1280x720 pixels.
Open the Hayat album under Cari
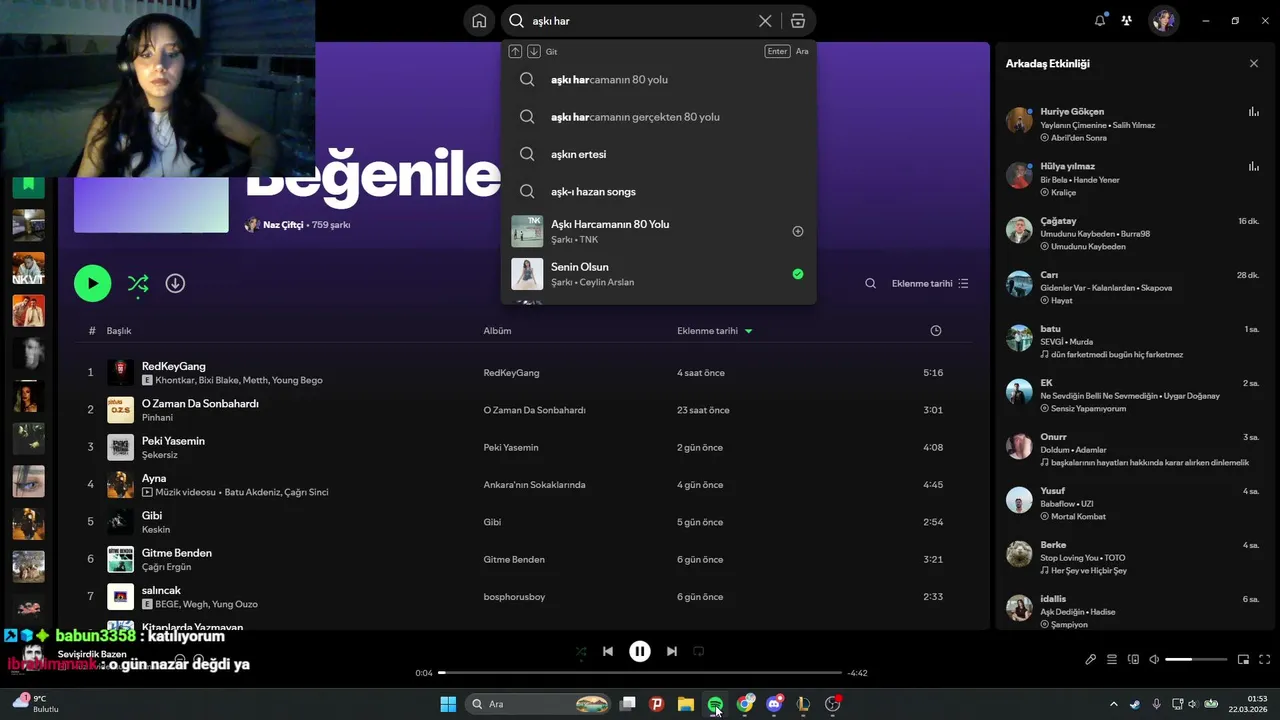pos(1061,300)
